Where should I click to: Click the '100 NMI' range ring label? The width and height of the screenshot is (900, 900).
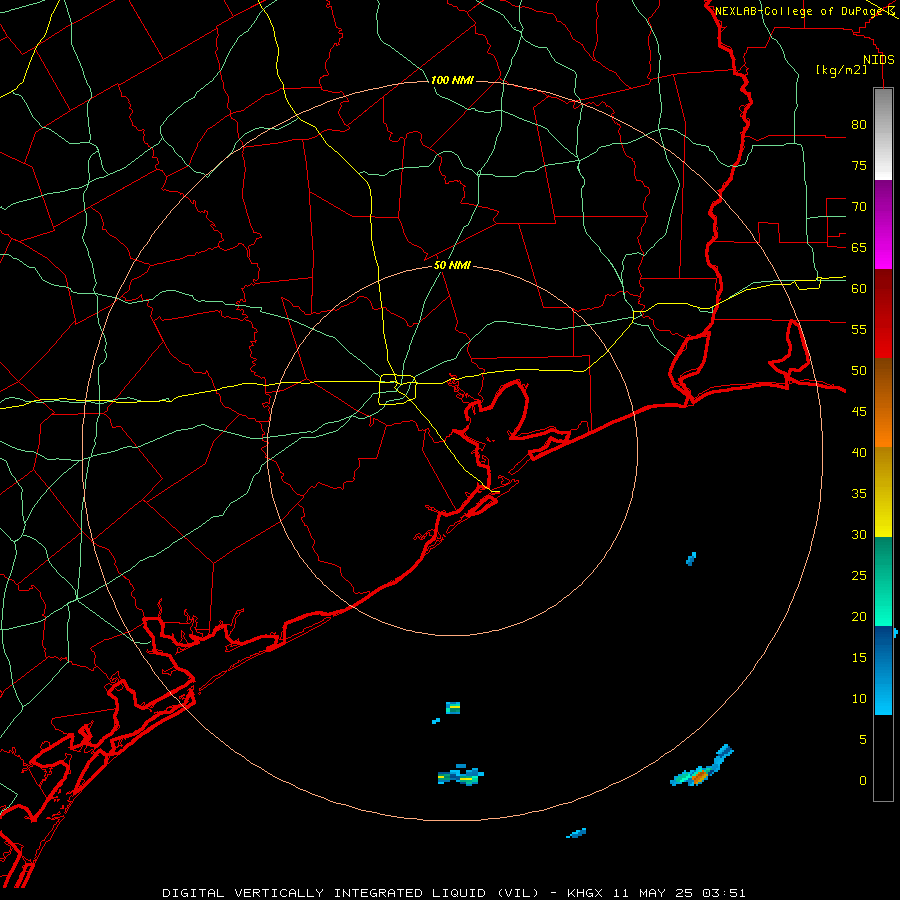point(452,80)
